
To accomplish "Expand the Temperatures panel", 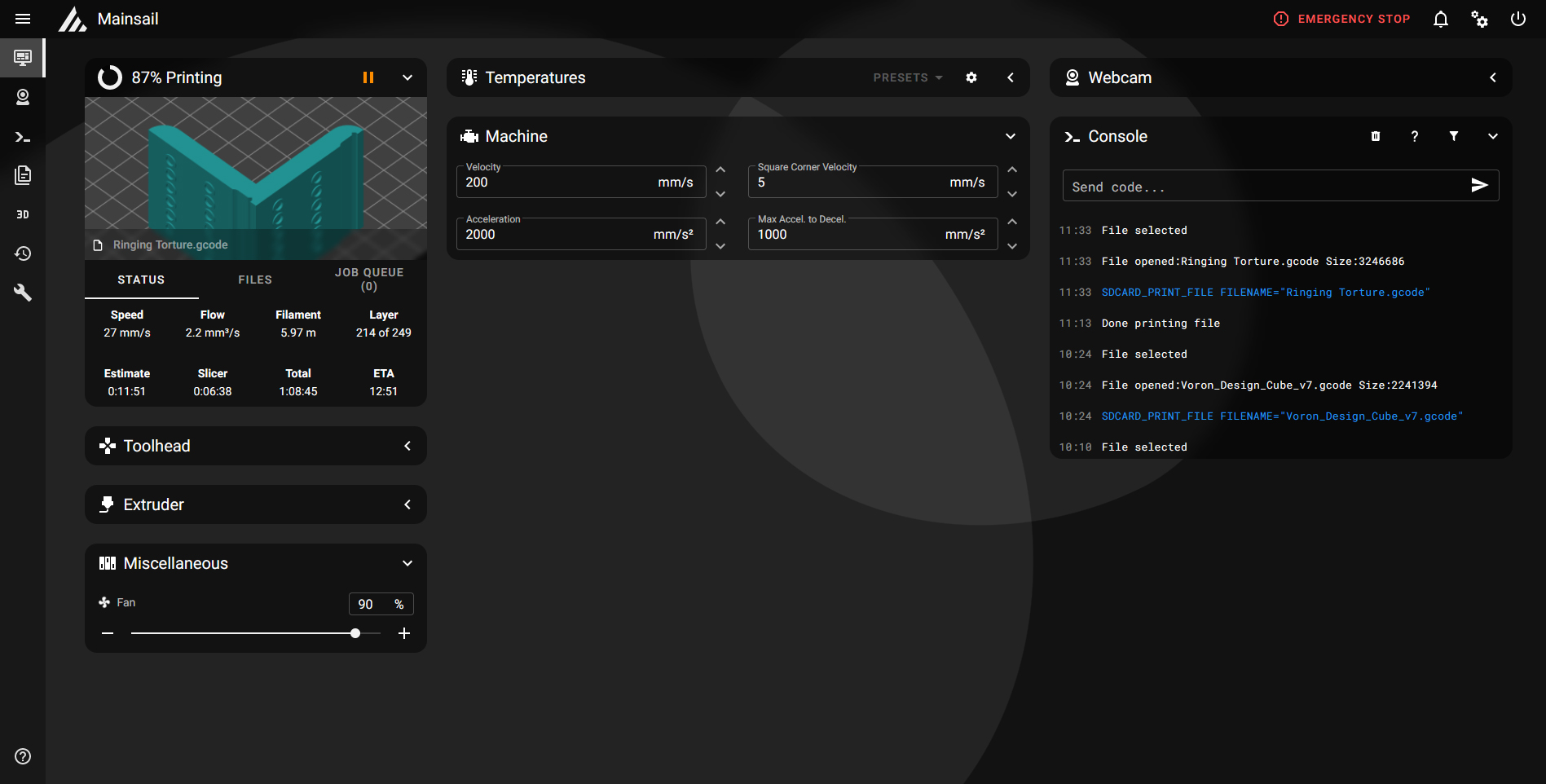I will pyautogui.click(x=1011, y=77).
